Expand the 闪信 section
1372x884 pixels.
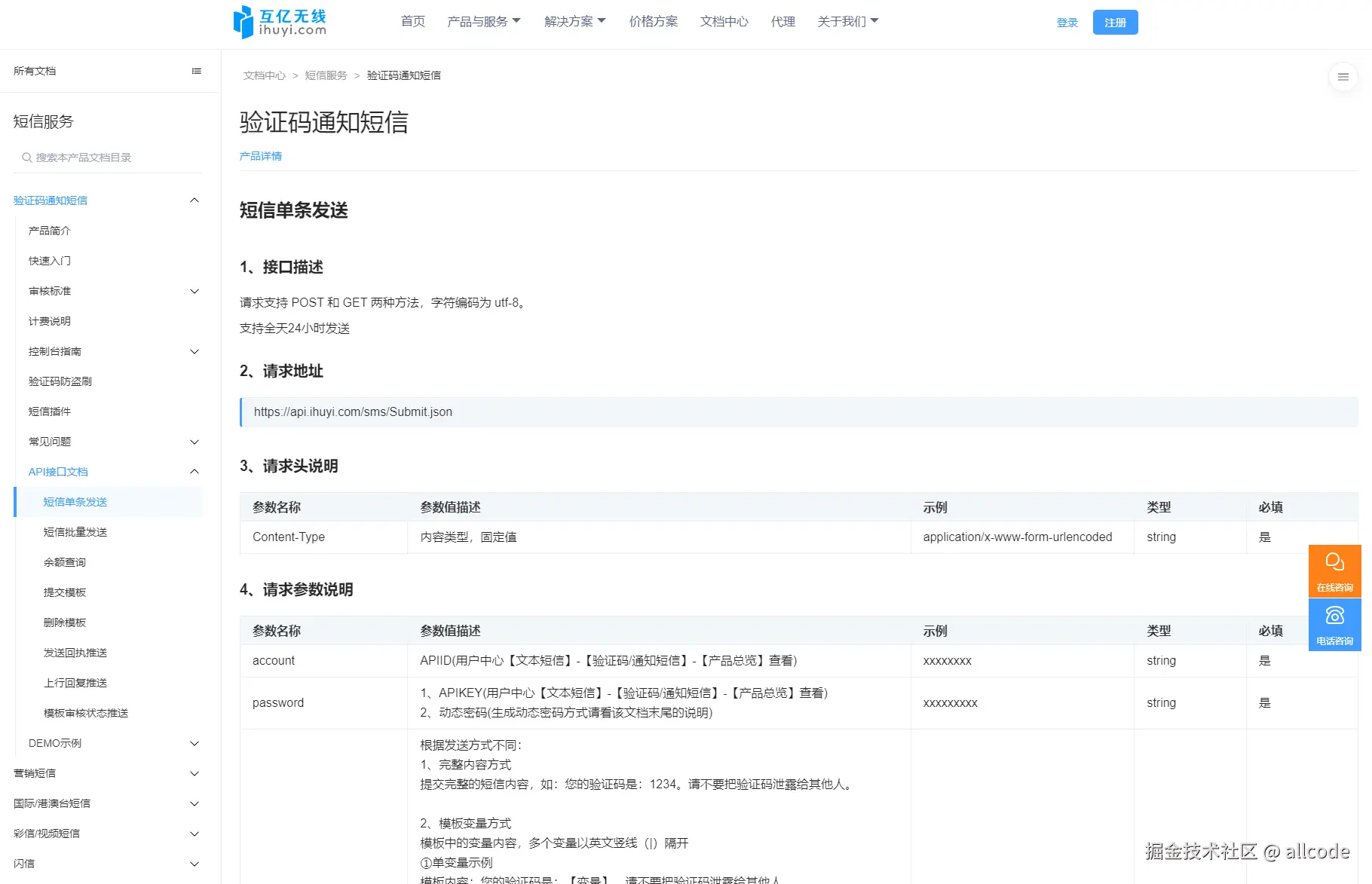(194, 864)
